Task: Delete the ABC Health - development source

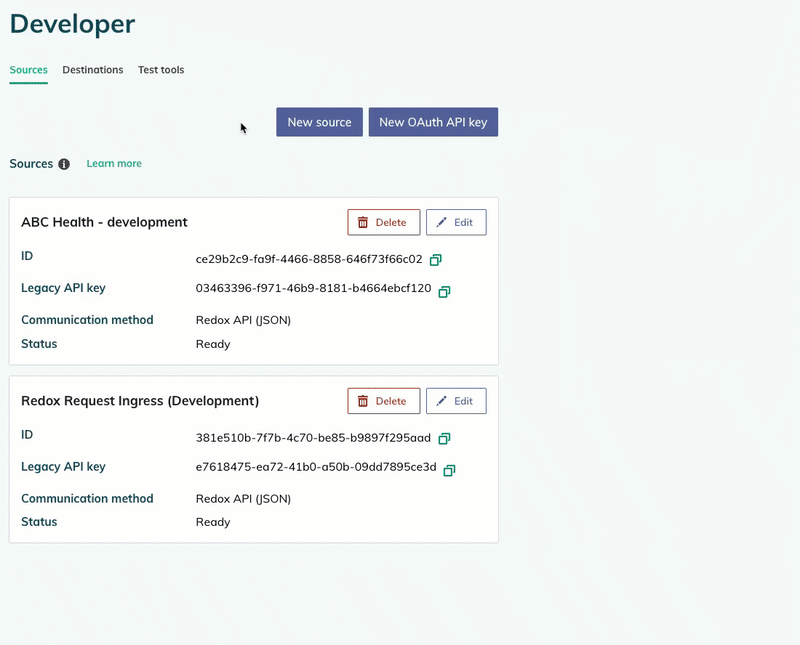Action: [x=384, y=222]
